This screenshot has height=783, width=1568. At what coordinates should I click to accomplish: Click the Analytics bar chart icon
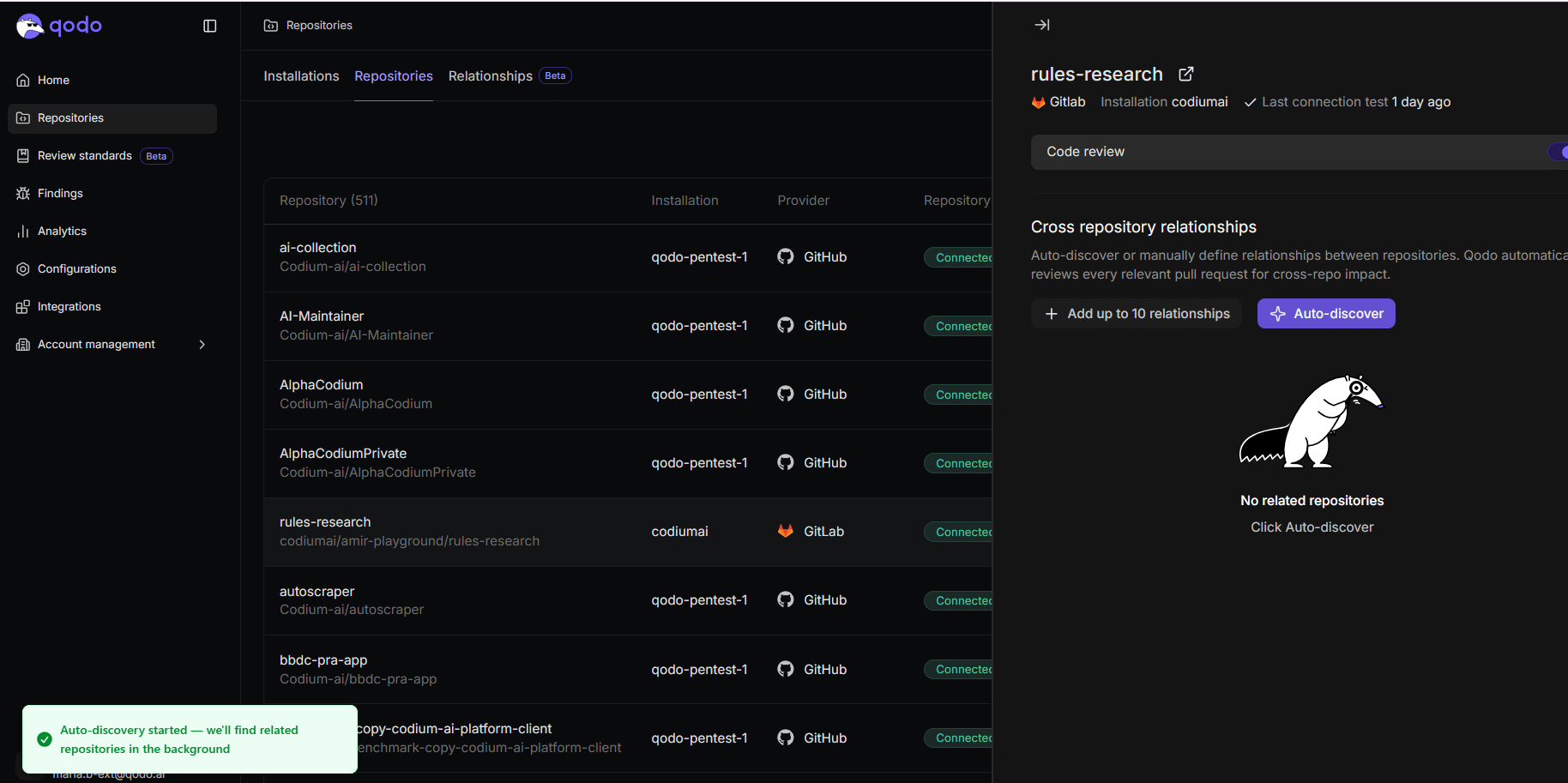click(x=23, y=231)
